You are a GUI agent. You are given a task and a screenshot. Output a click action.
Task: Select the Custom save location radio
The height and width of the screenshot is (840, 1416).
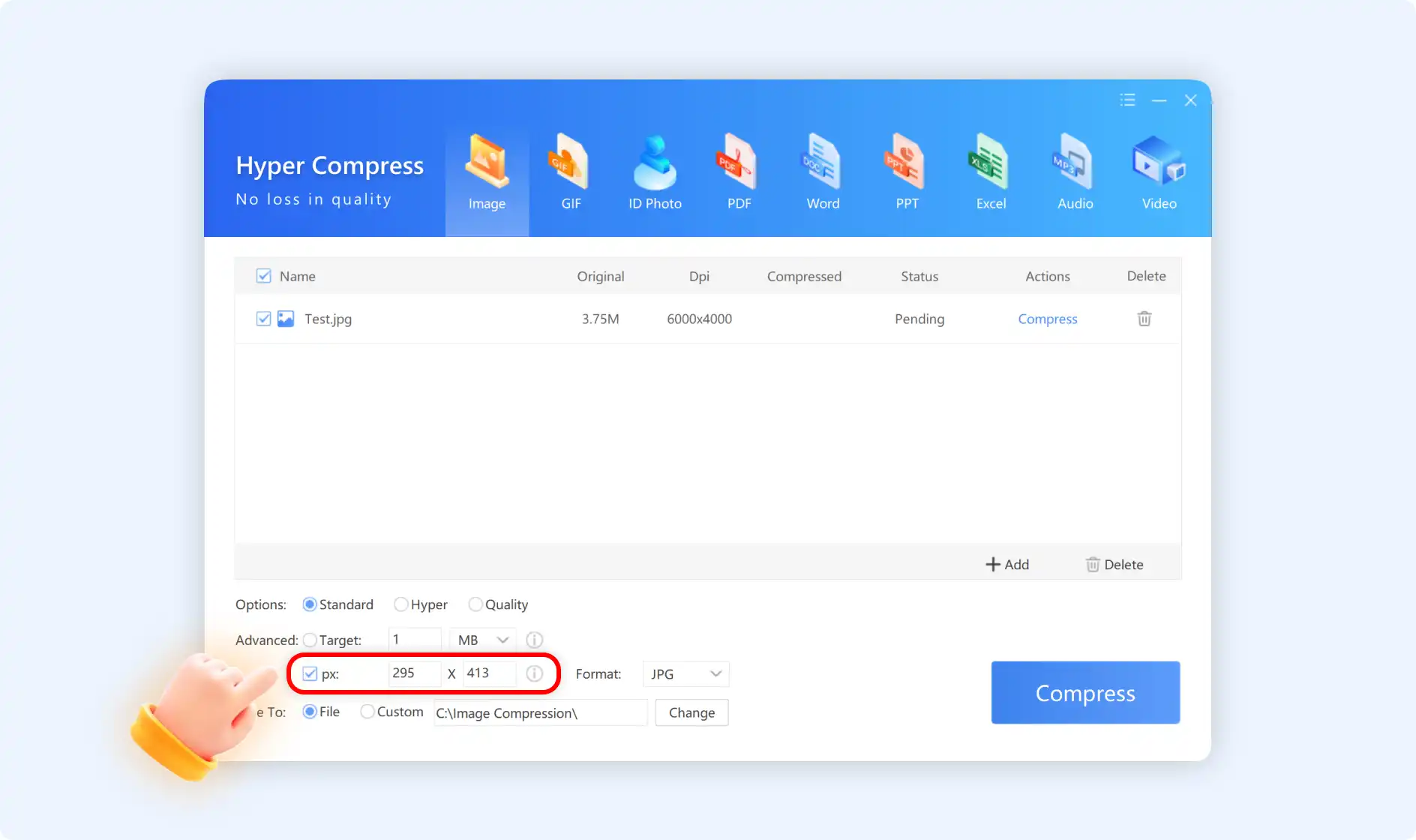[367, 712]
